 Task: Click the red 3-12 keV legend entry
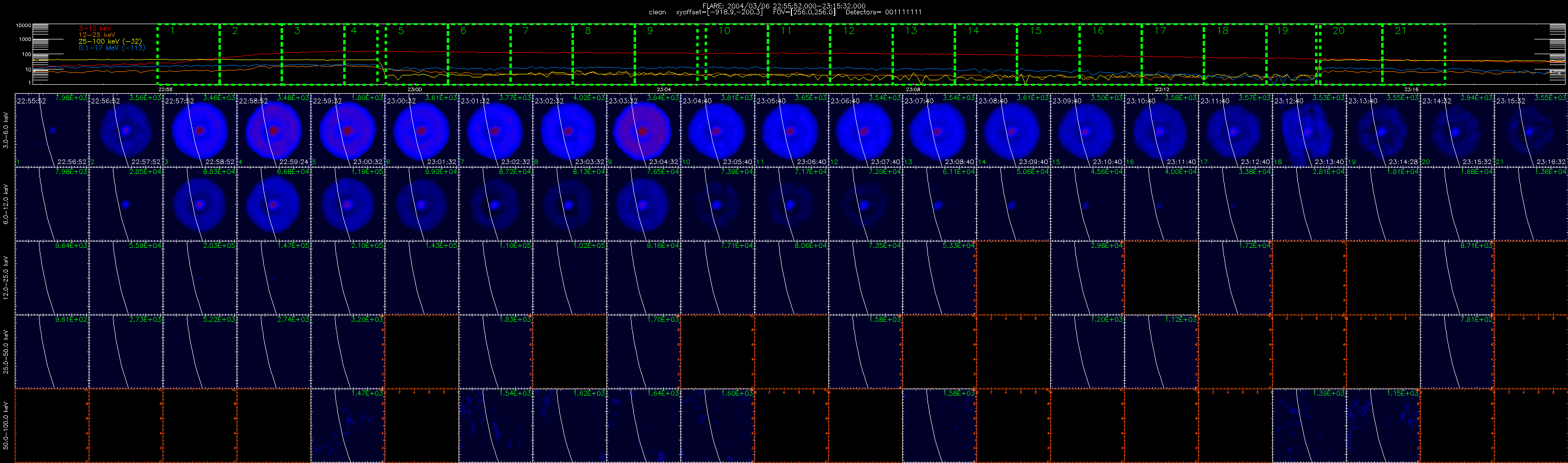(95, 28)
